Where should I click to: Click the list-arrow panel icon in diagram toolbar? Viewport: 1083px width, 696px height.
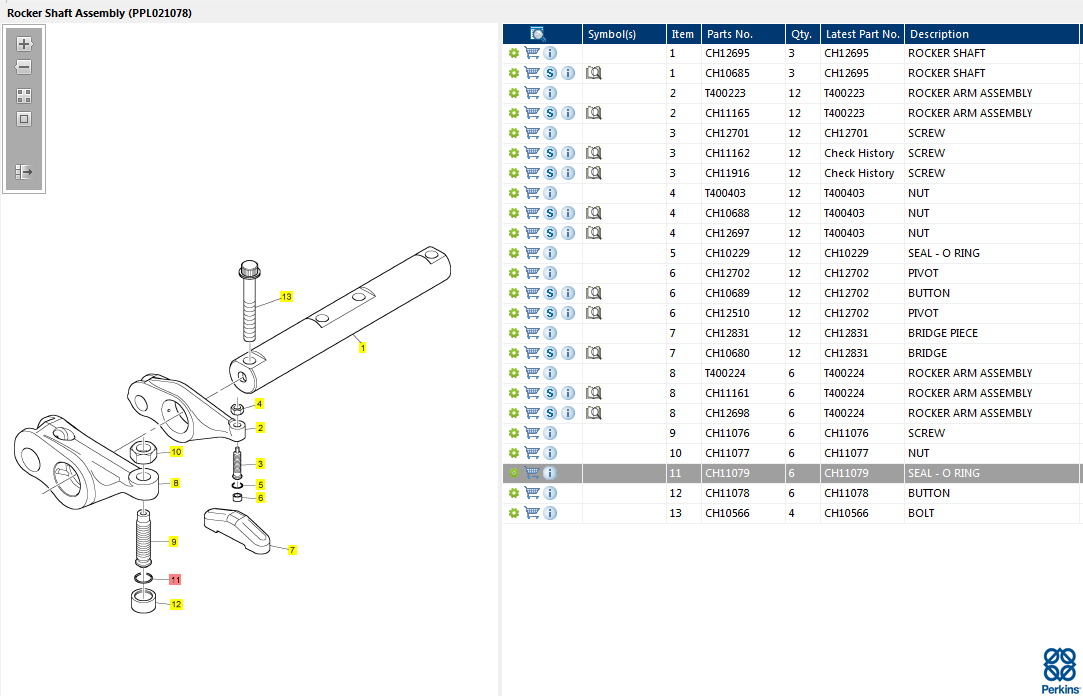coord(24,172)
